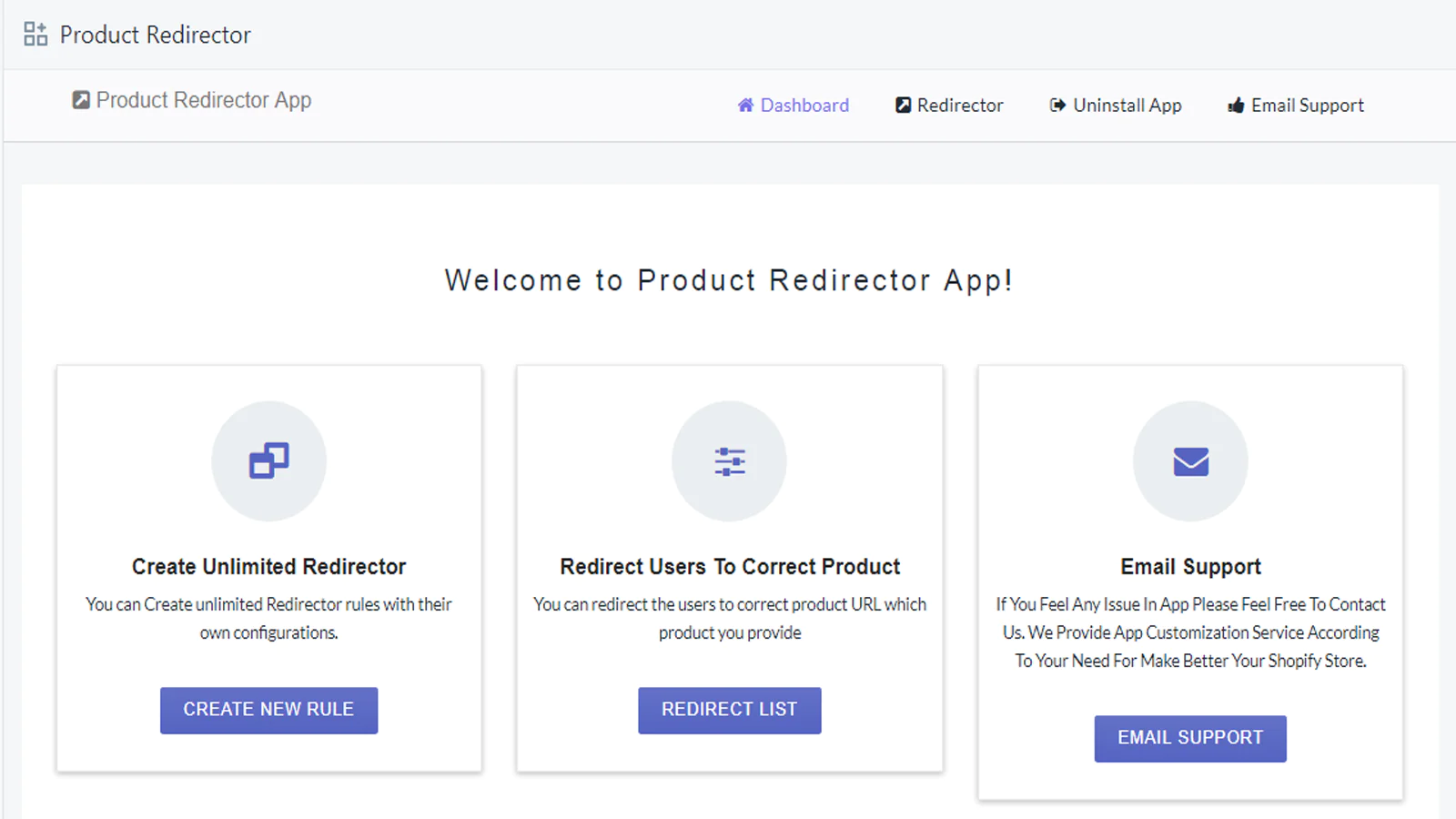Select the overlapping squares icon in the first card
The width and height of the screenshot is (1456, 819).
click(268, 461)
